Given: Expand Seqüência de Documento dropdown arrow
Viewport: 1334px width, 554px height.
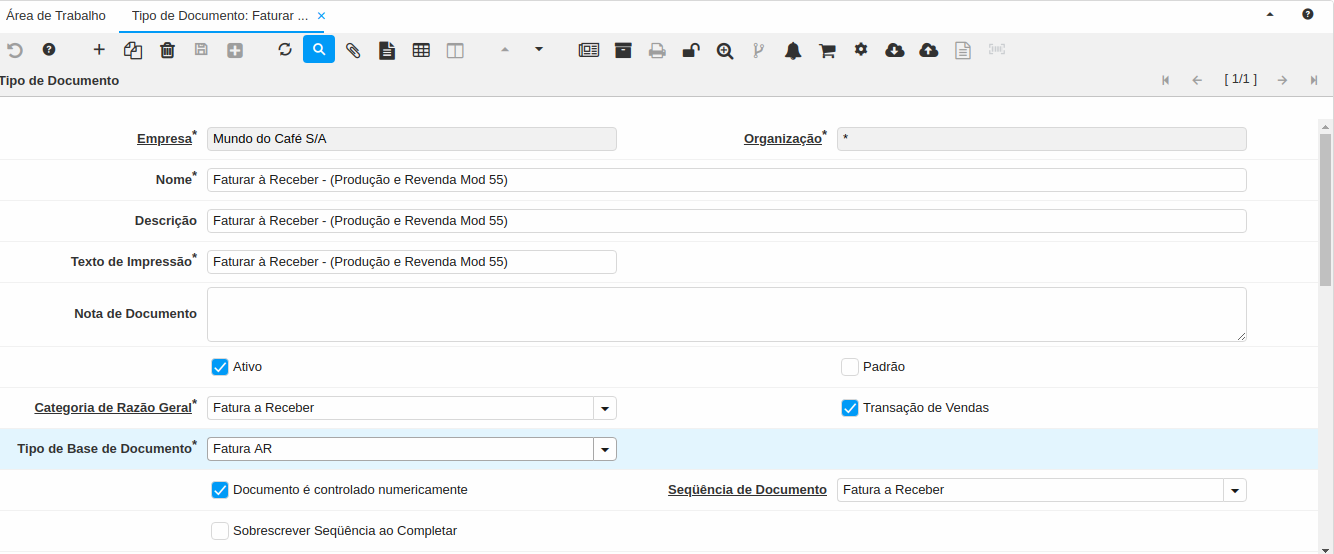Looking at the screenshot, I should [1235, 490].
